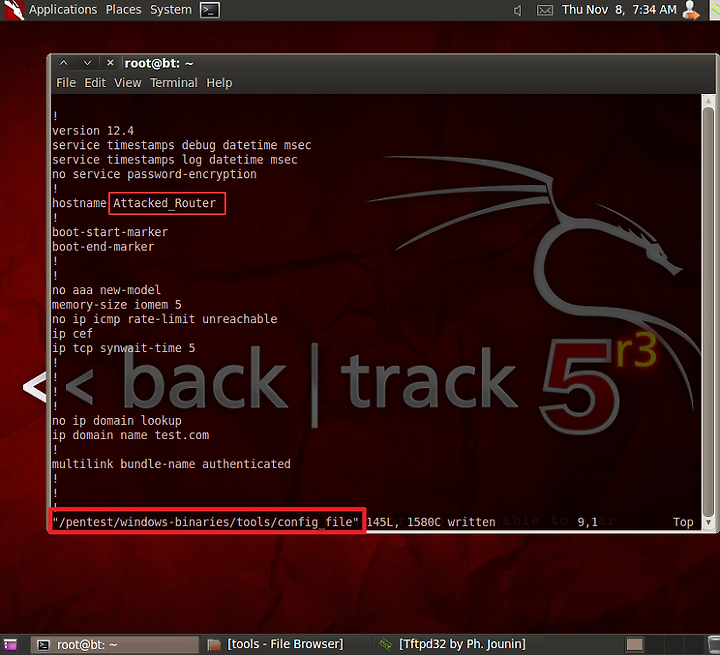Click the clock showing Thu Nov 8
Viewport: 720px width, 655px height.
619,10
